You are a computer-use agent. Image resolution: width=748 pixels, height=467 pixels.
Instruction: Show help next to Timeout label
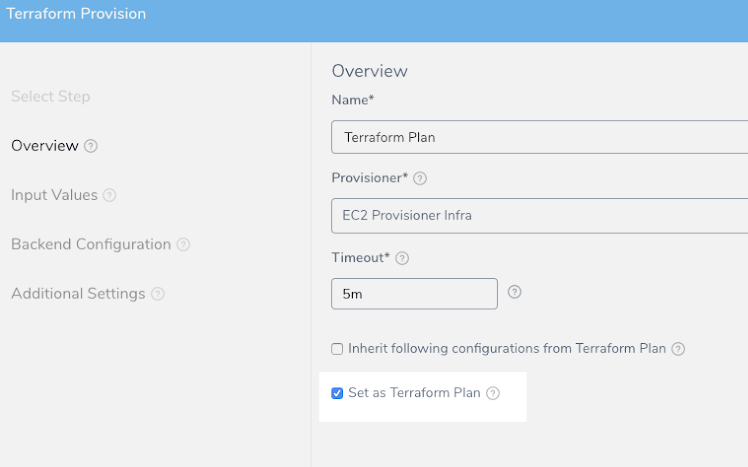402,258
